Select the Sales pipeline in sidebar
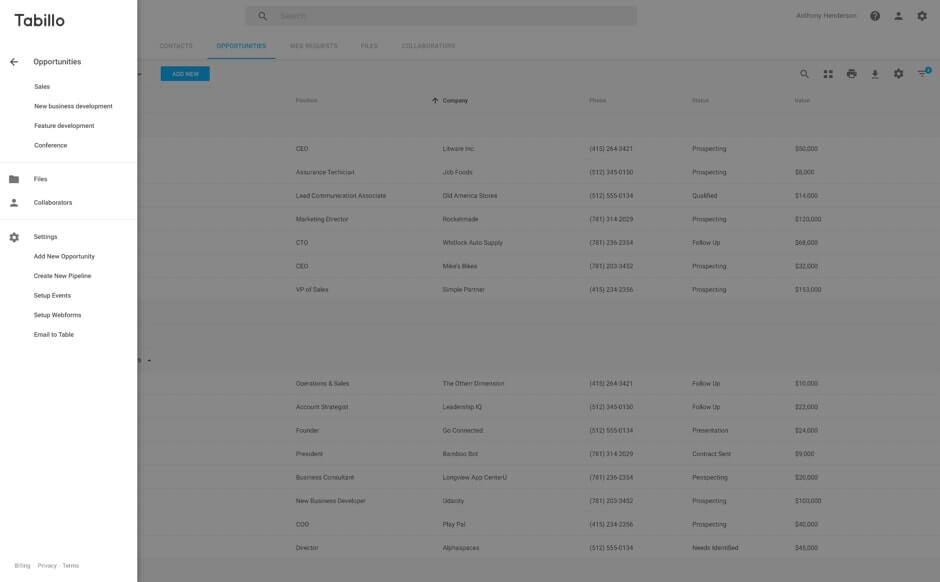Screen dimensions: 940x582 click(x=42, y=87)
